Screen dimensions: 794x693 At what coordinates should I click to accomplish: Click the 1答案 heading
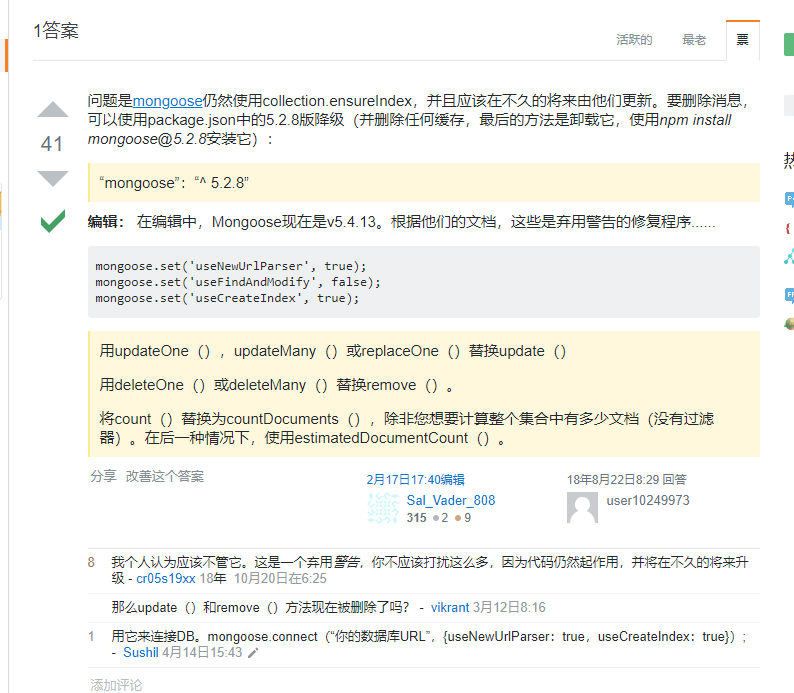56,30
